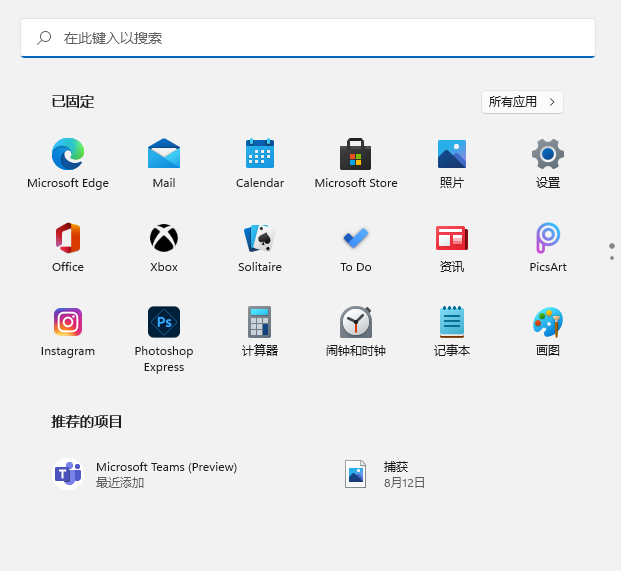621x571 pixels.
Task: Launch the Mail app
Action: (164, 154)
